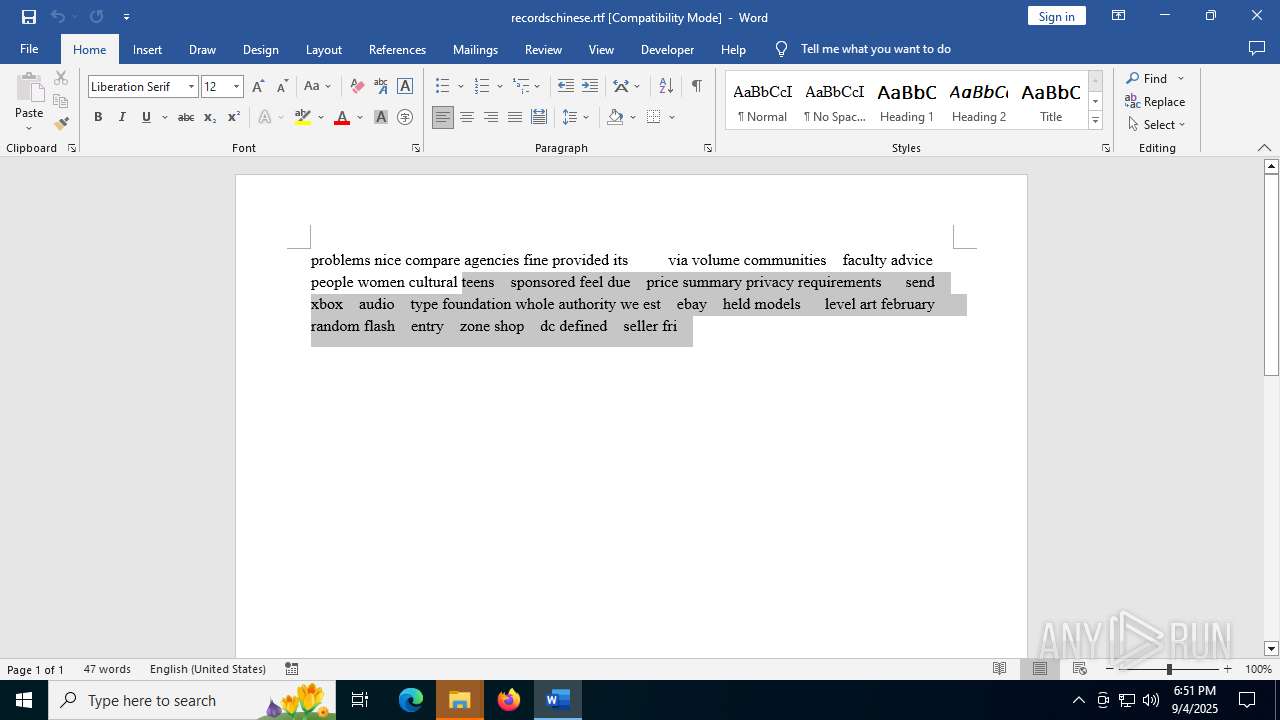Click the zoom slider handle
Screen dimensions: 1280x720
click(1169, 669)
